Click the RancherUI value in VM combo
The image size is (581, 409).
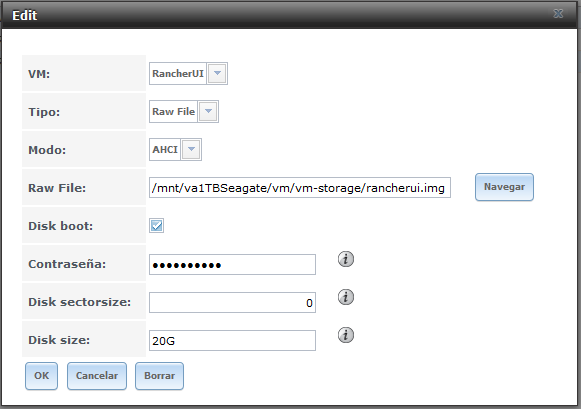click(178, 73)
